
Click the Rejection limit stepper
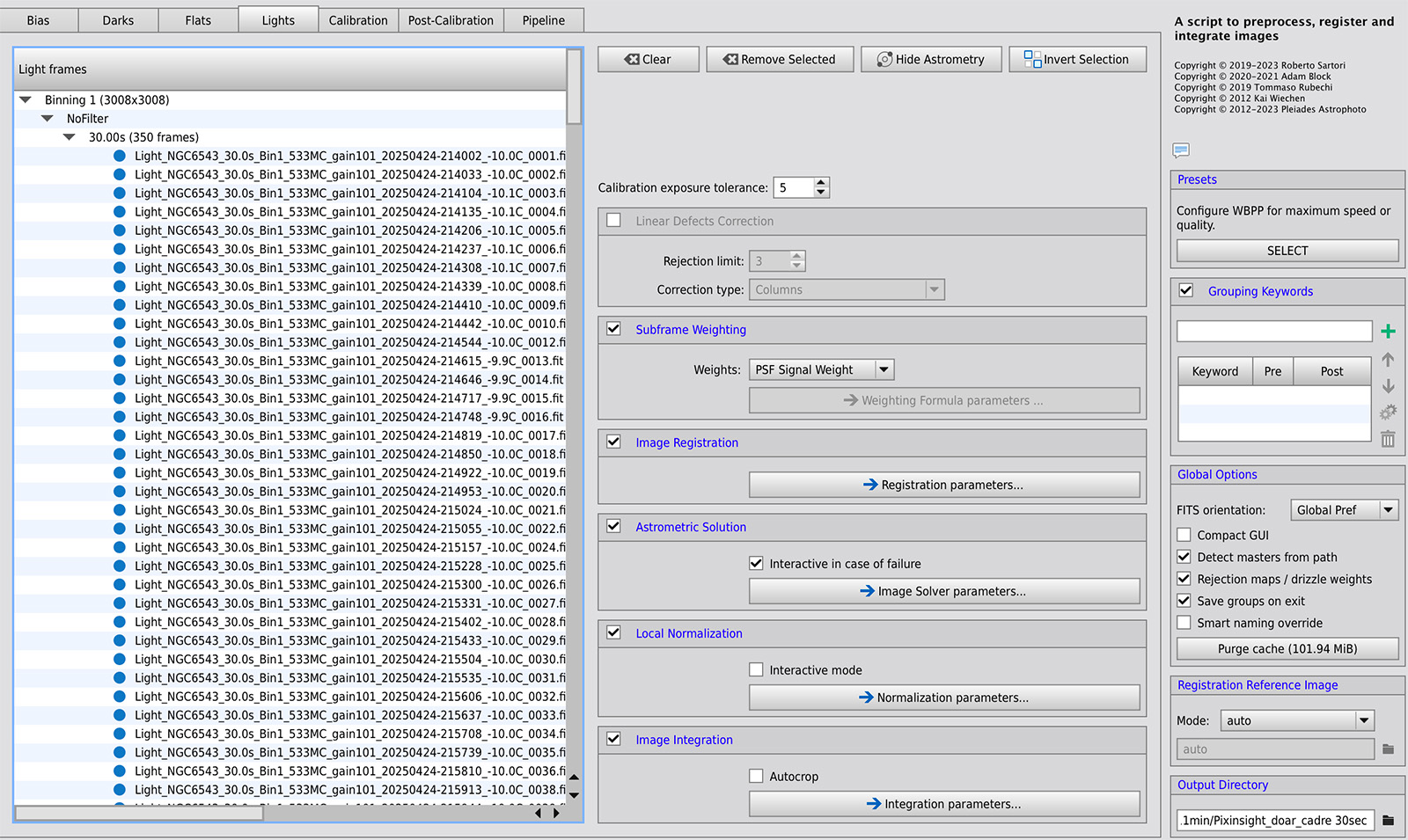(796, 260)
